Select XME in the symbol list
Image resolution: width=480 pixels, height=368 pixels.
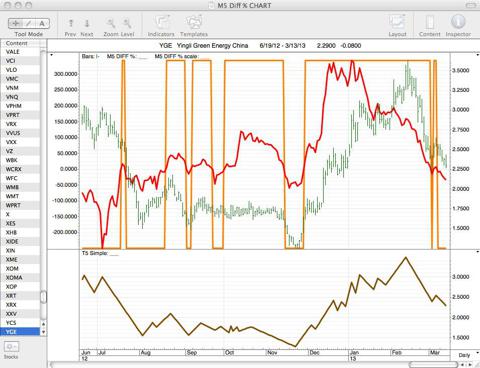click(20, 259)
